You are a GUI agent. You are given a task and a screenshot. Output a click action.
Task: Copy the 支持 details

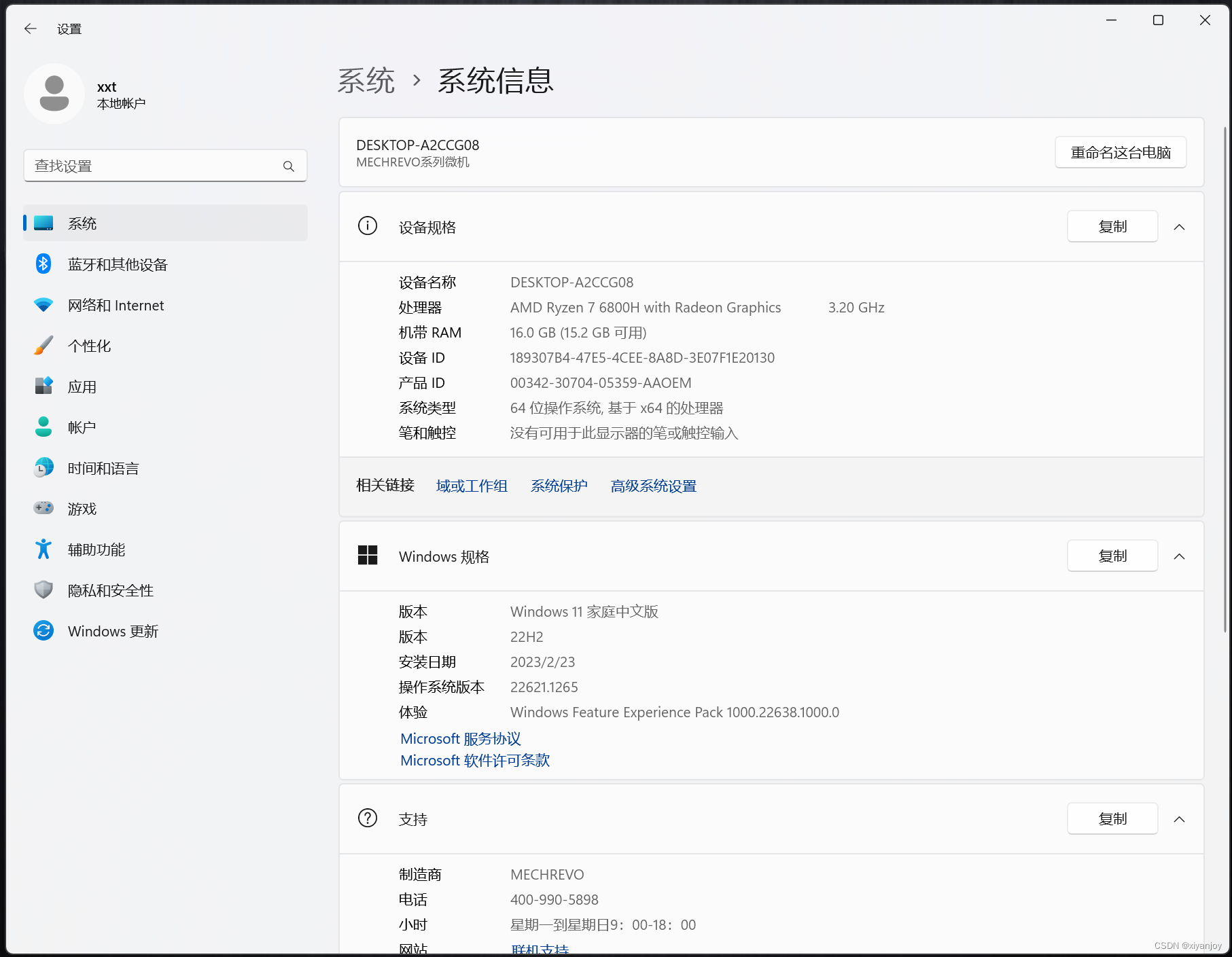point(1112,818)
